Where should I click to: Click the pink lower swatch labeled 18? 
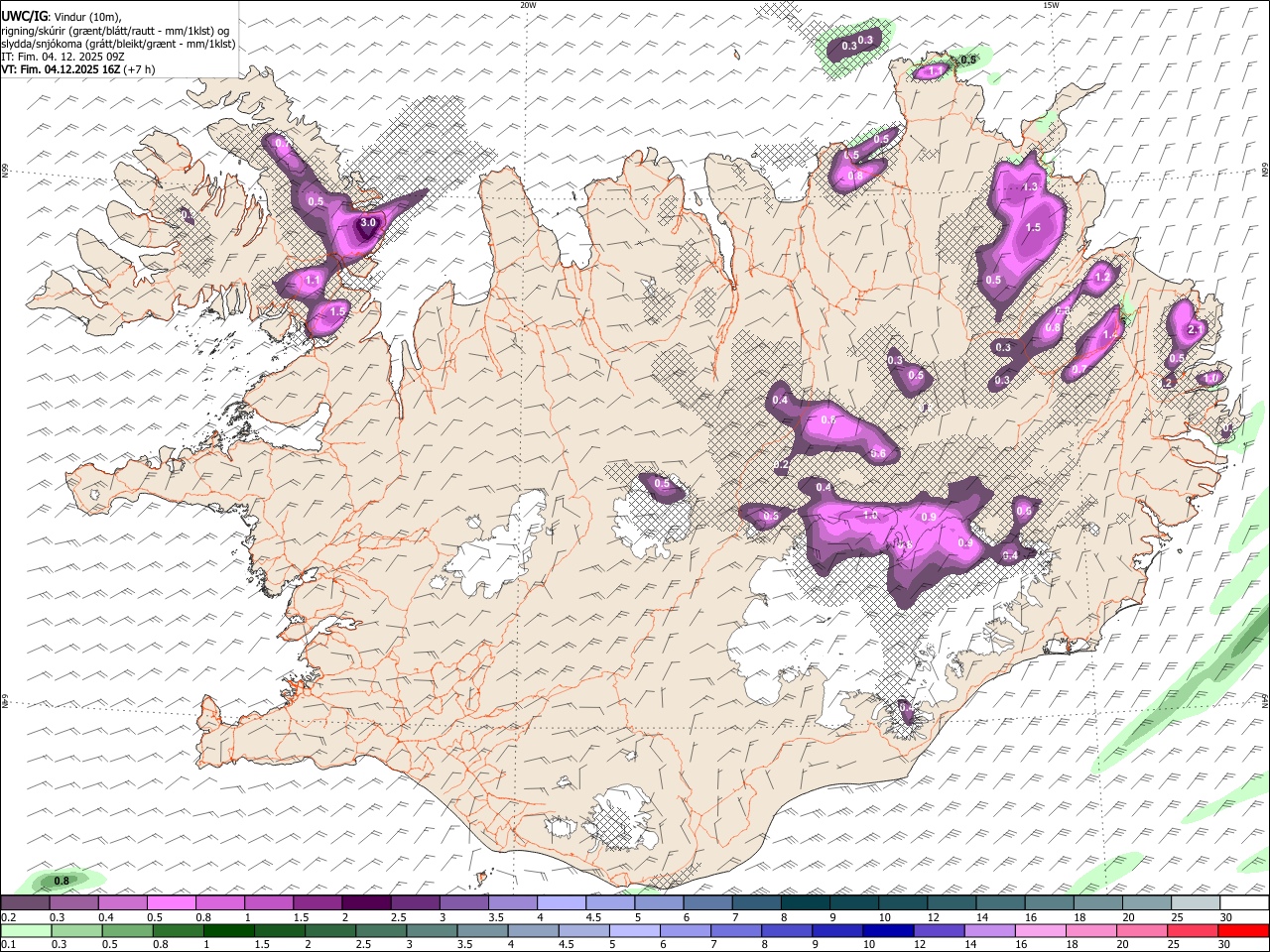1090,930
